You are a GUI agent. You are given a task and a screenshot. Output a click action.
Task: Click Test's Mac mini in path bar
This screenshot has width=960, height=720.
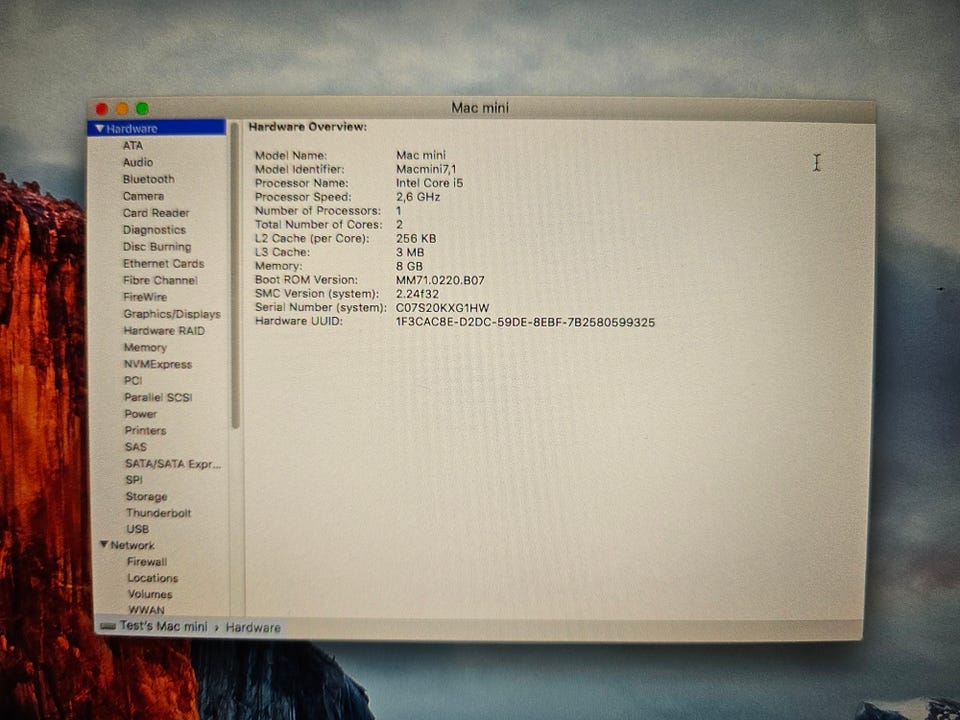click(163, 626)
